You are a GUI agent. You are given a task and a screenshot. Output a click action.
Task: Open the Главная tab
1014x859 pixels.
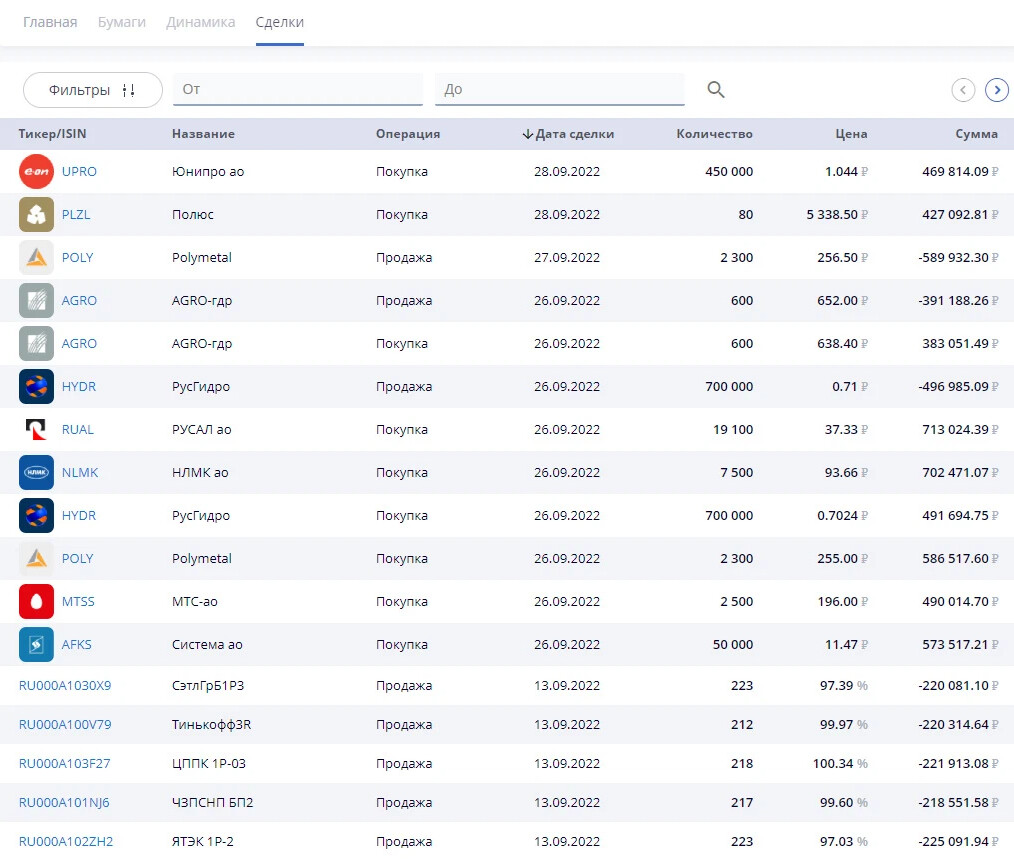coord(50,22)
